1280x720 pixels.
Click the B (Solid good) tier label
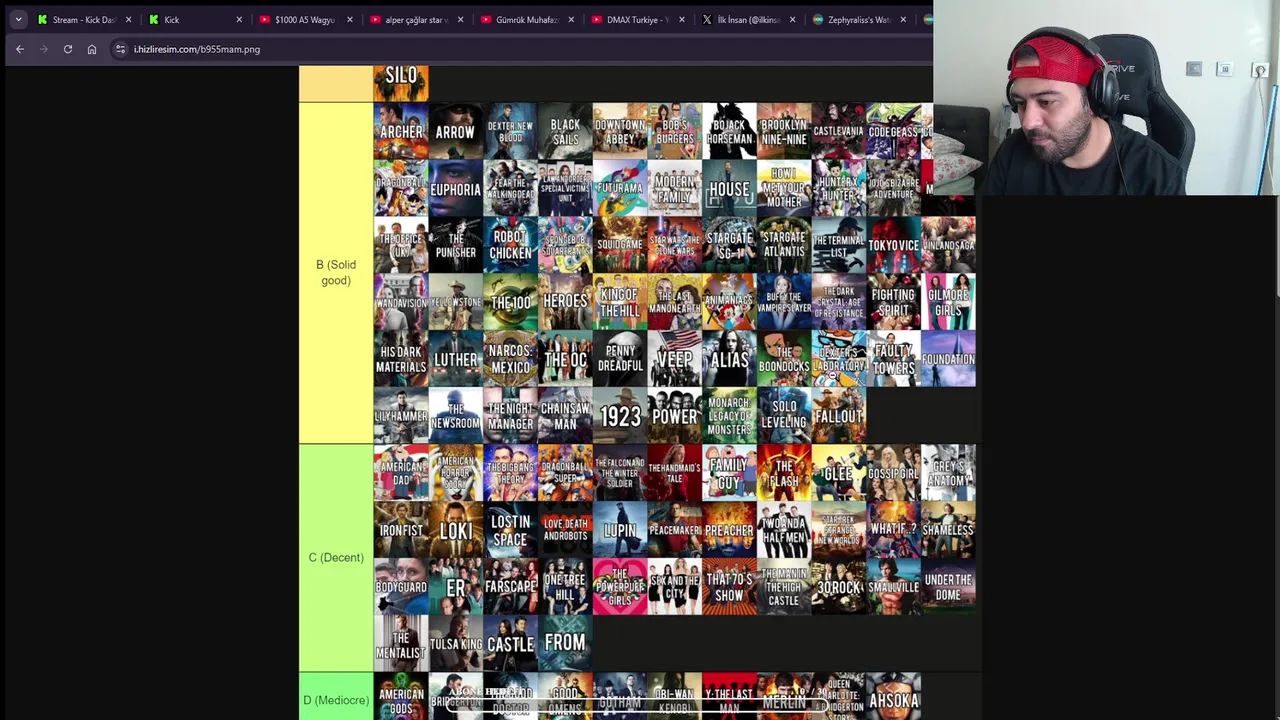(336, 272)
